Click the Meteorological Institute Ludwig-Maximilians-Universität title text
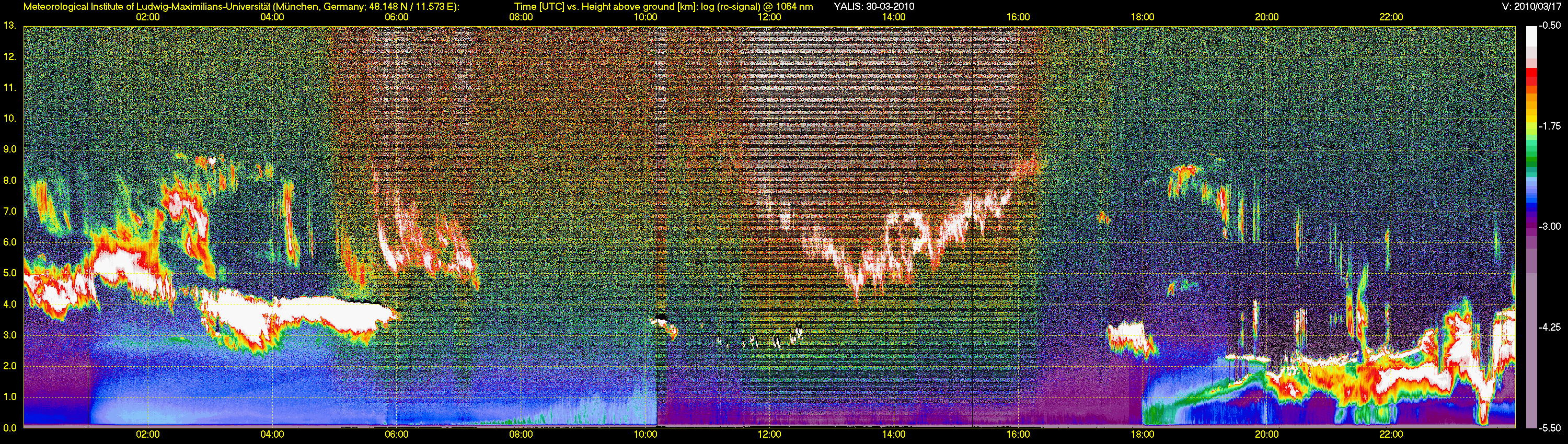Viewport: 1568px width, 444px height. point(241,7)
